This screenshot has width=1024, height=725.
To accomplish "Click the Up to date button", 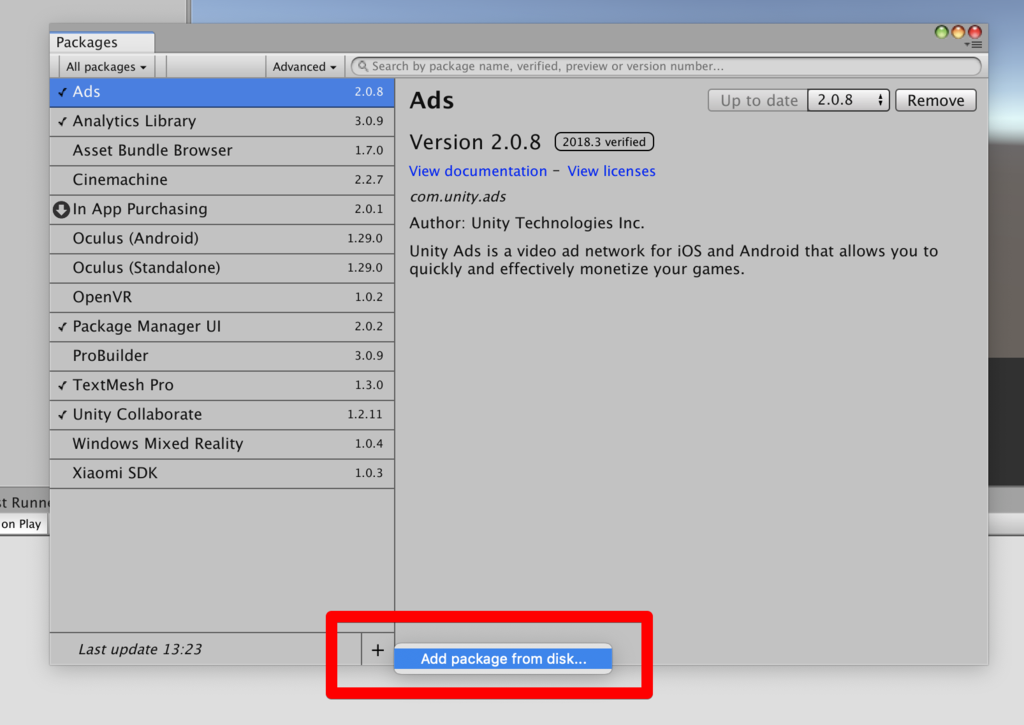I will [x=758, y=100].
